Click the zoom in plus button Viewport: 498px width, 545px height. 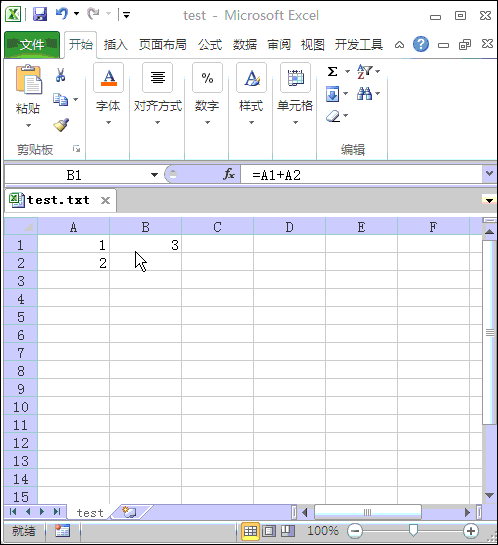471,531
